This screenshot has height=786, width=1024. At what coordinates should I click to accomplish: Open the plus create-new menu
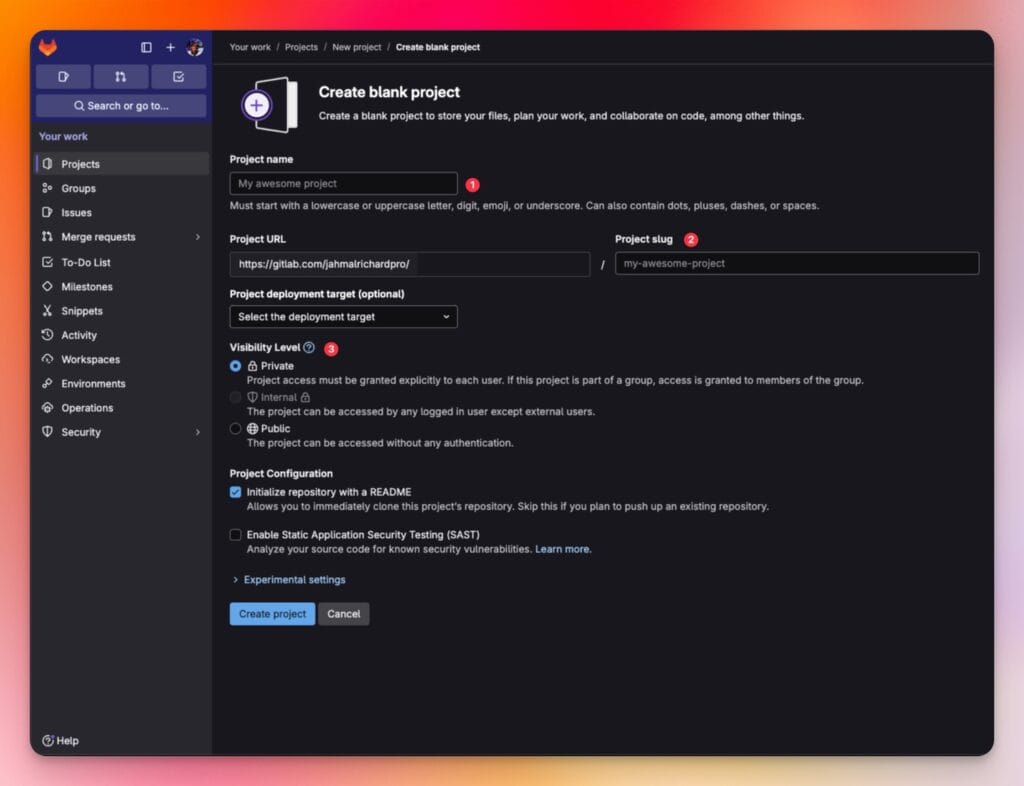170,48
